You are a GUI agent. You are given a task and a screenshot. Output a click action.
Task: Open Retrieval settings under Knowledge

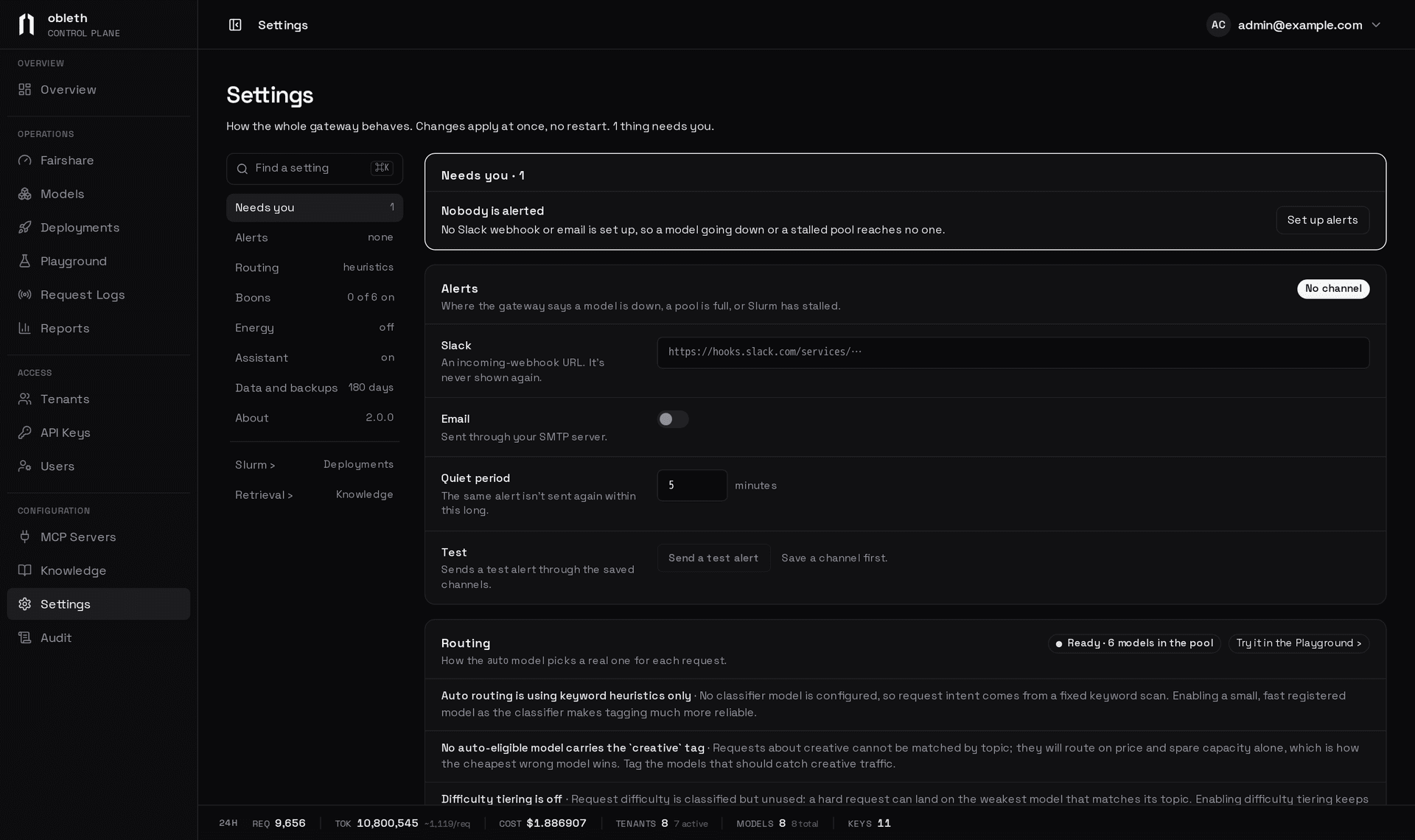point(315,494)
